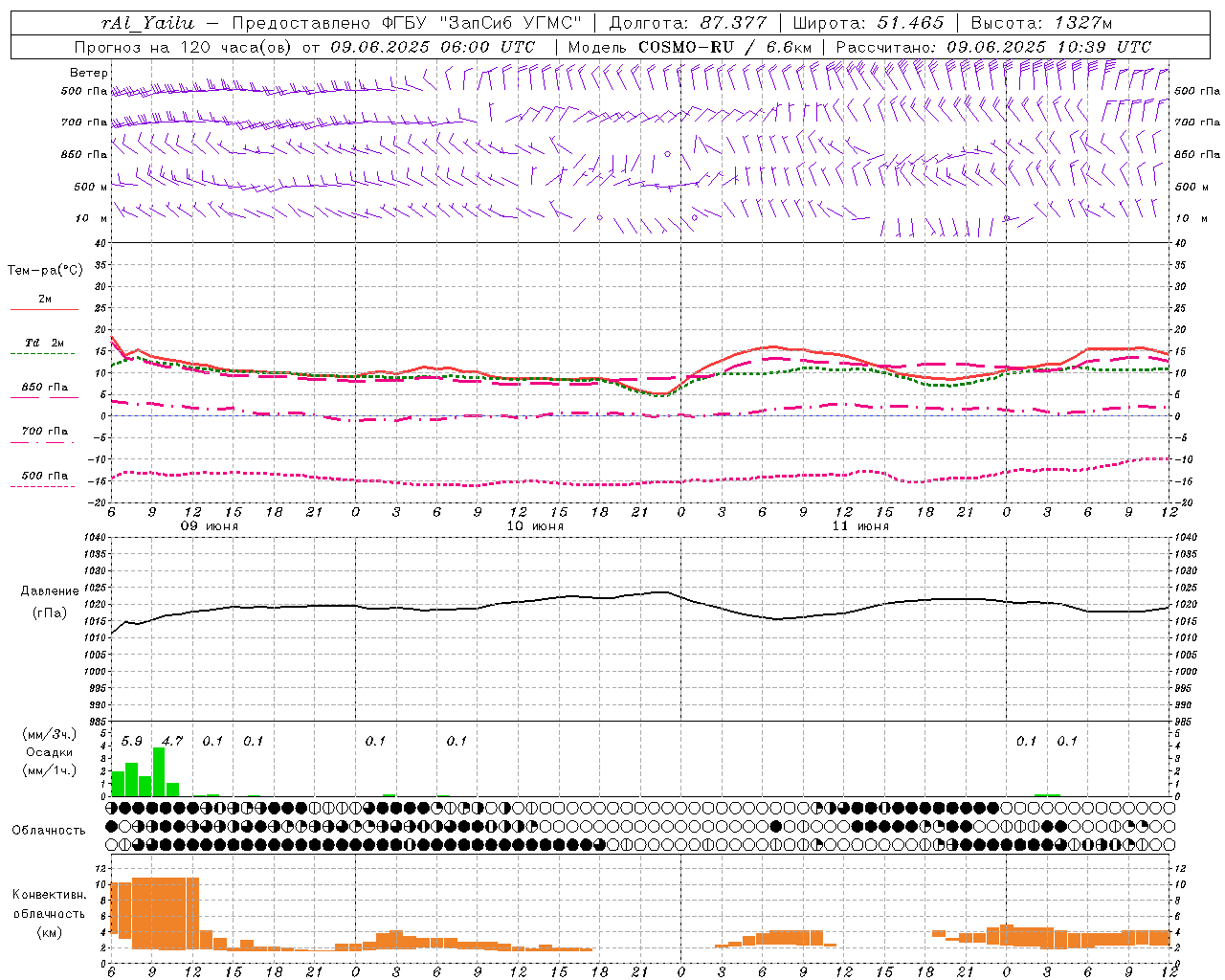Click the 'Высота: 1327м' elevation text
The height and width of the screenshot is (980, 1225).
(1041, 23)
